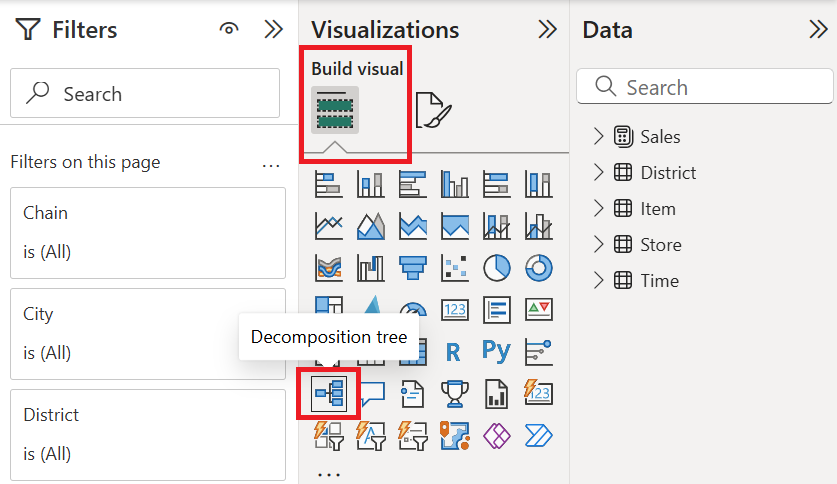Toggle filter pane visibility eye icon
The image size is (837, 484).
(229, 30)
